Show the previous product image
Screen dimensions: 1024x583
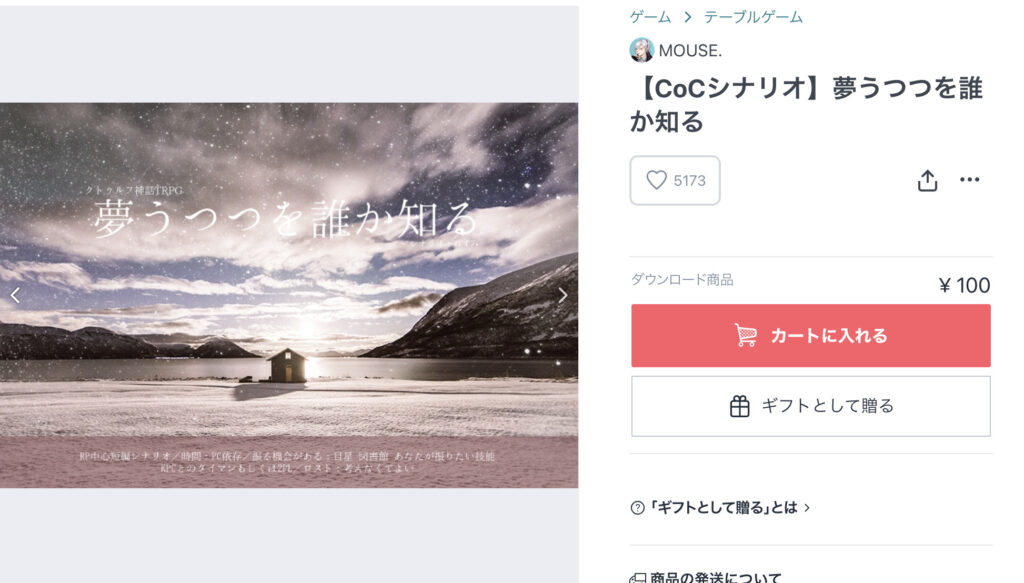pyautogui.click(x=15, y=296)
